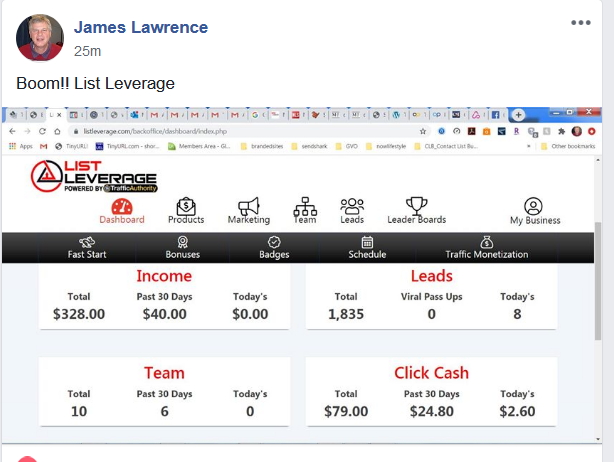The width and height of the screenshot is (614, 462).
Task: Click the Adobe Acrobat extension icon
Action: point(471,131)
